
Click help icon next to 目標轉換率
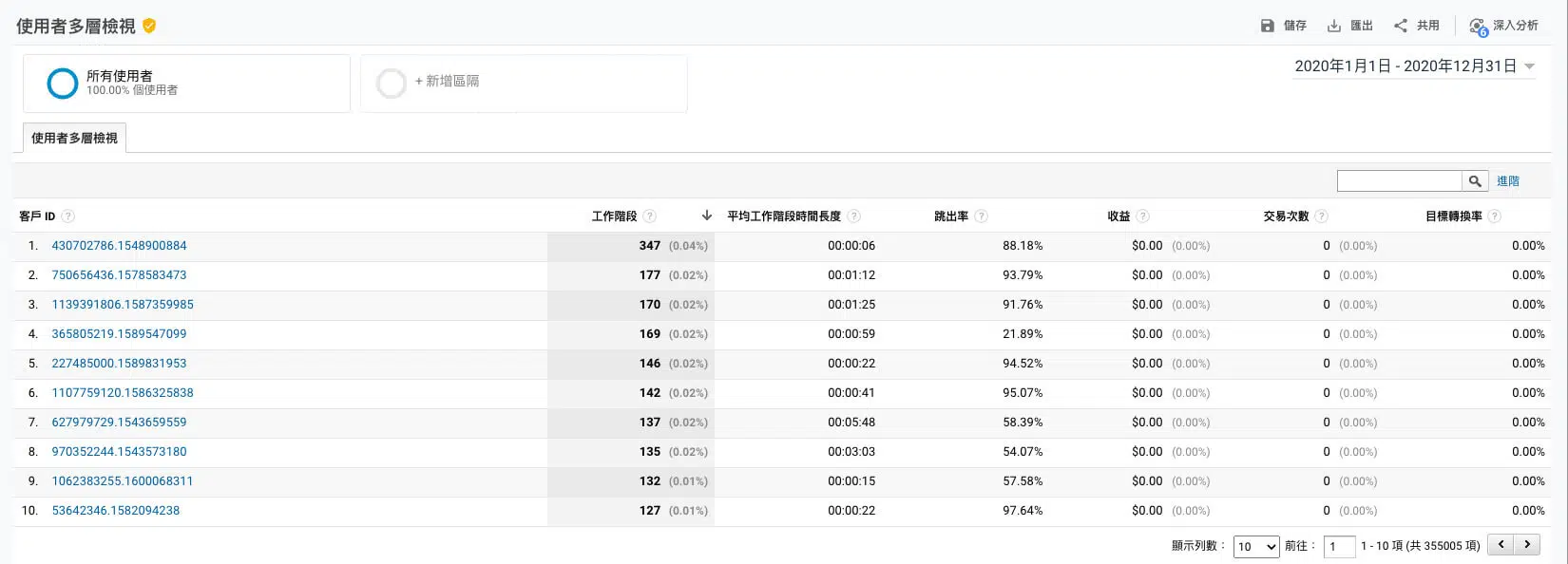1494,216
